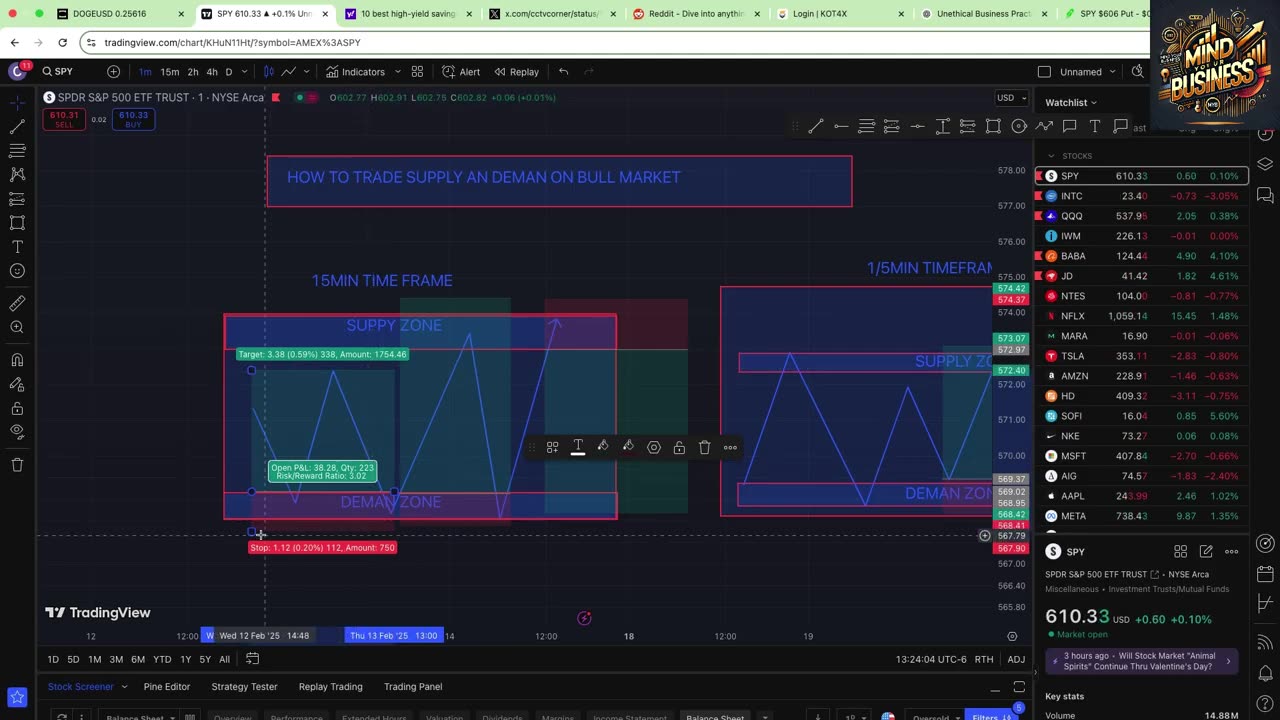Open drawing settings gear in popup toolbar
The image size is (1280, 720).
coord(654,447)
